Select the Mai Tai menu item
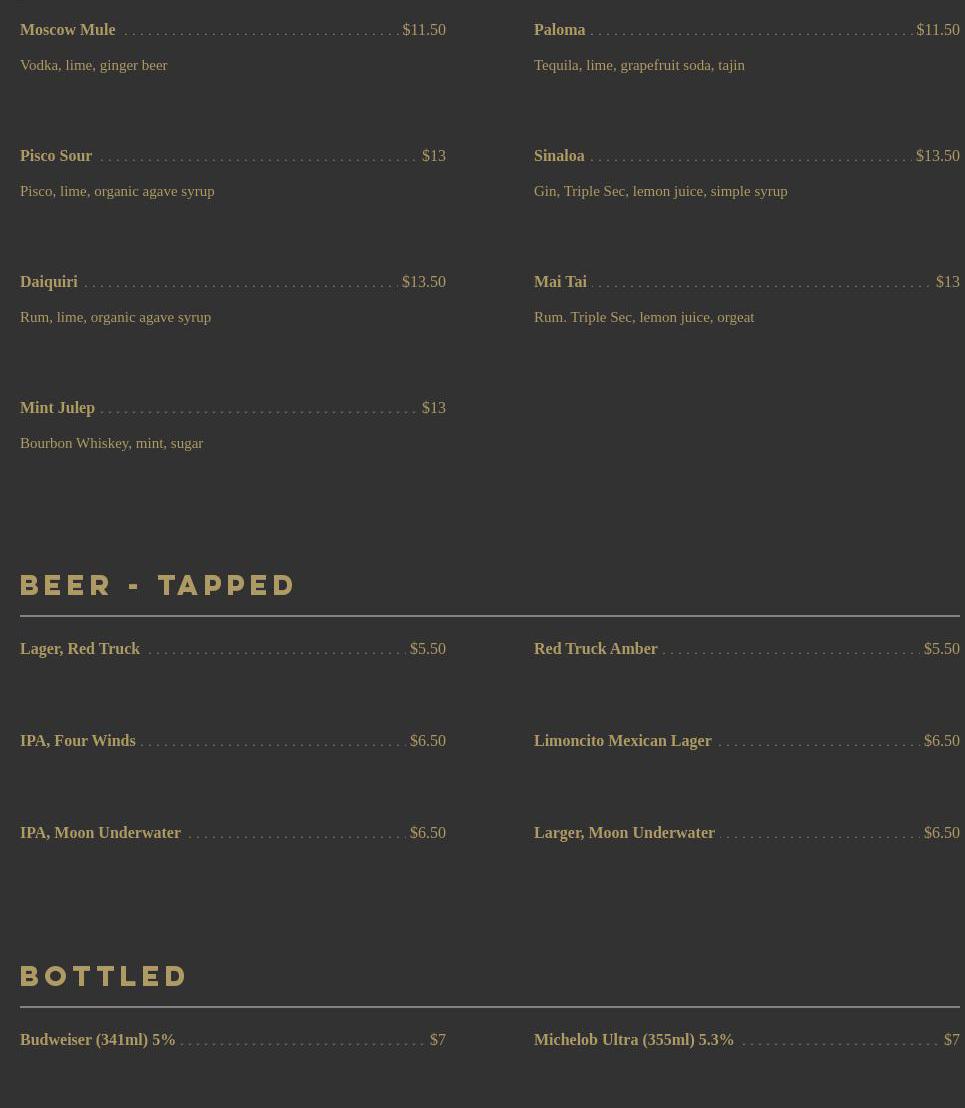 [x=560, y=282]
